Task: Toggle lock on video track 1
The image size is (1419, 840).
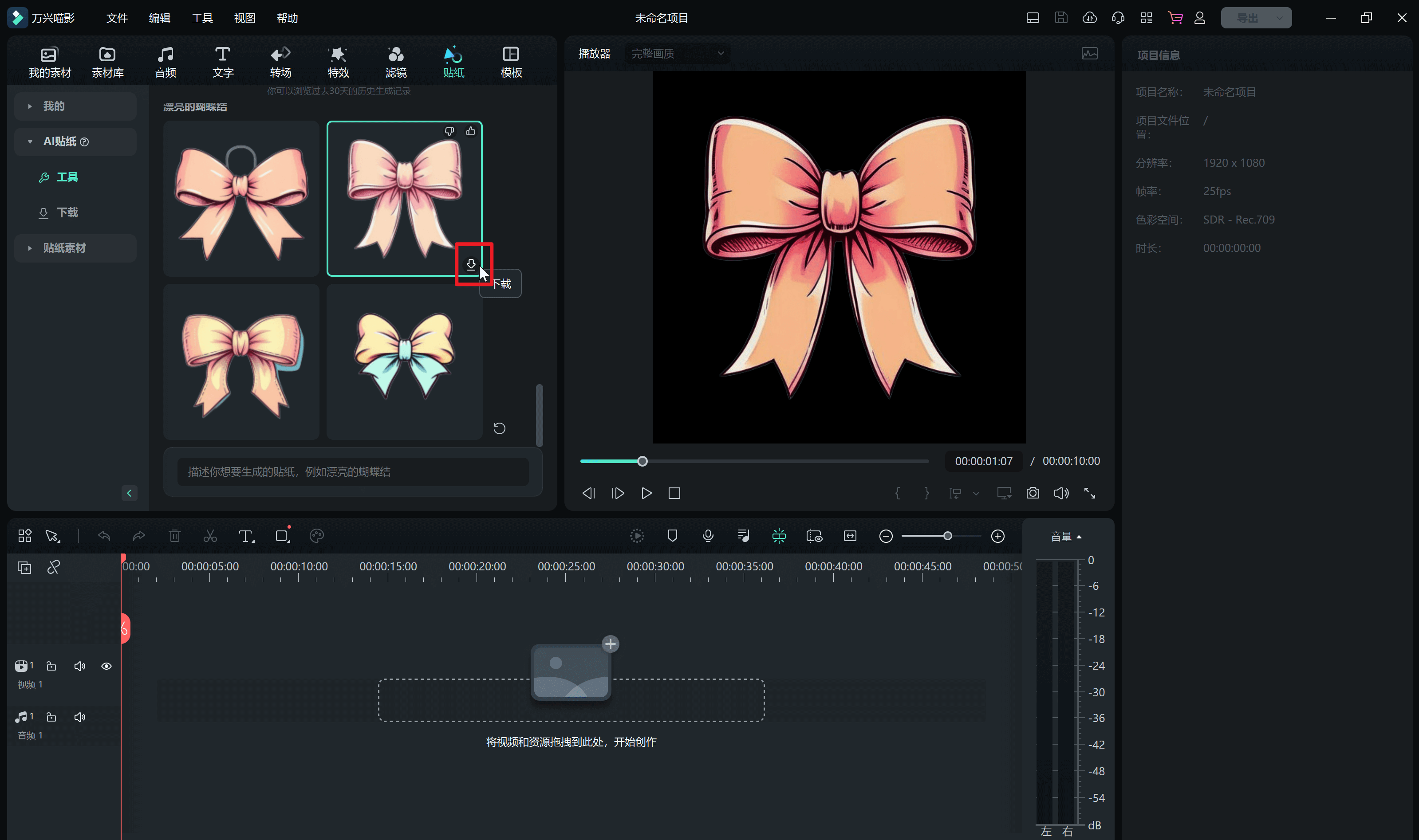Action: click(51, 666)
